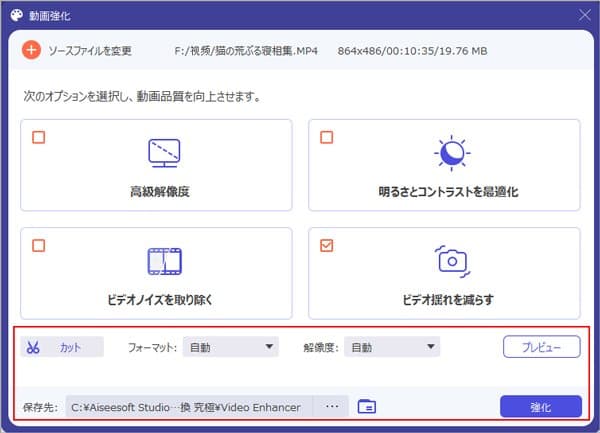
Task: Click ソースファイルを変更 to change source
Action: pos(90,50)
